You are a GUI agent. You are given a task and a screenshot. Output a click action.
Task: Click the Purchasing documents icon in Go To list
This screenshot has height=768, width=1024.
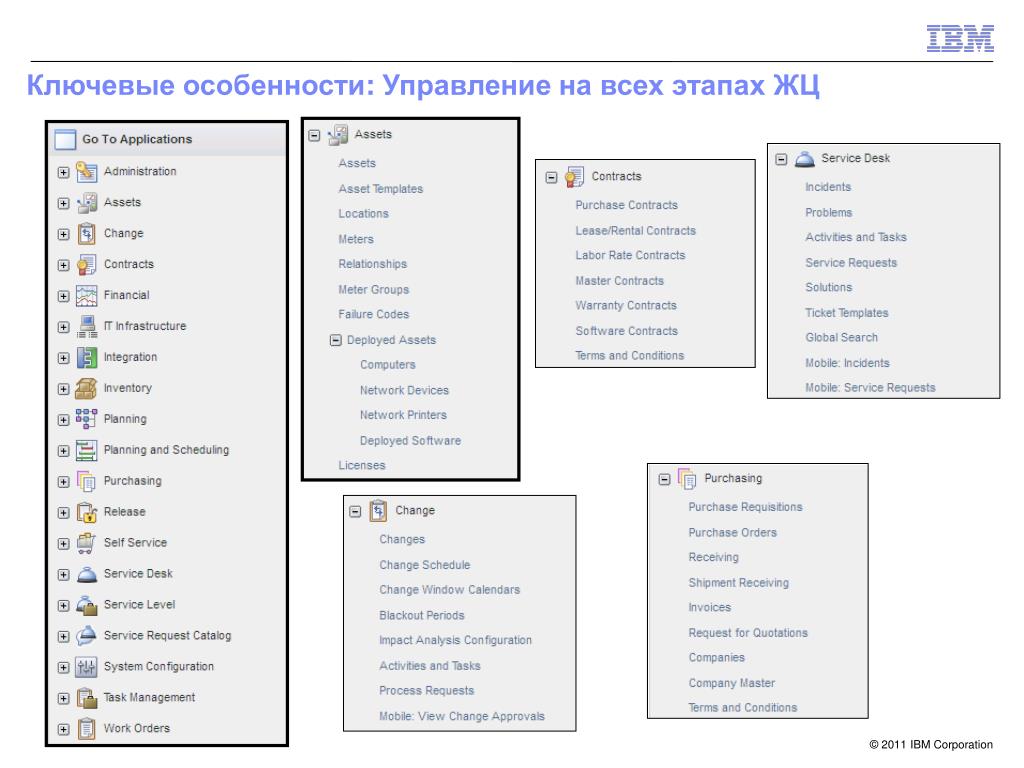(x=86, y=481)
